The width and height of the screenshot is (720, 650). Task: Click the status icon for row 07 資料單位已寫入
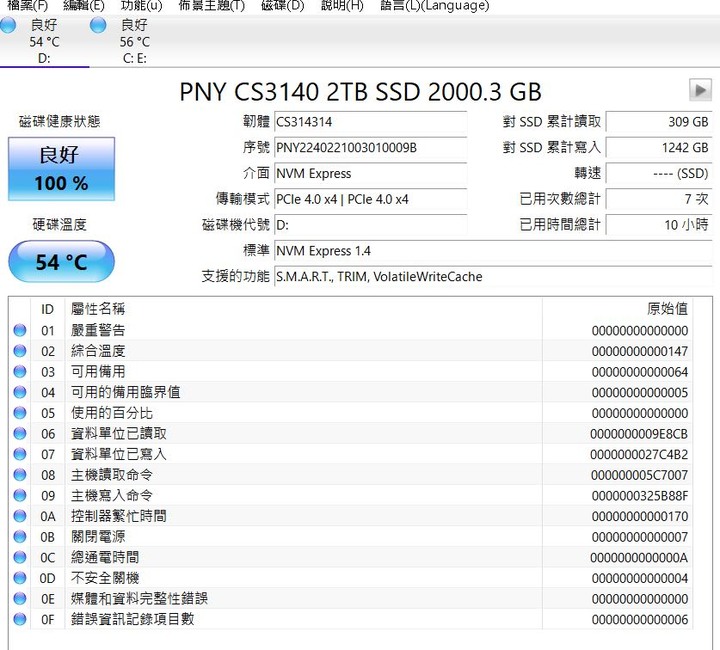pos(20,454)
